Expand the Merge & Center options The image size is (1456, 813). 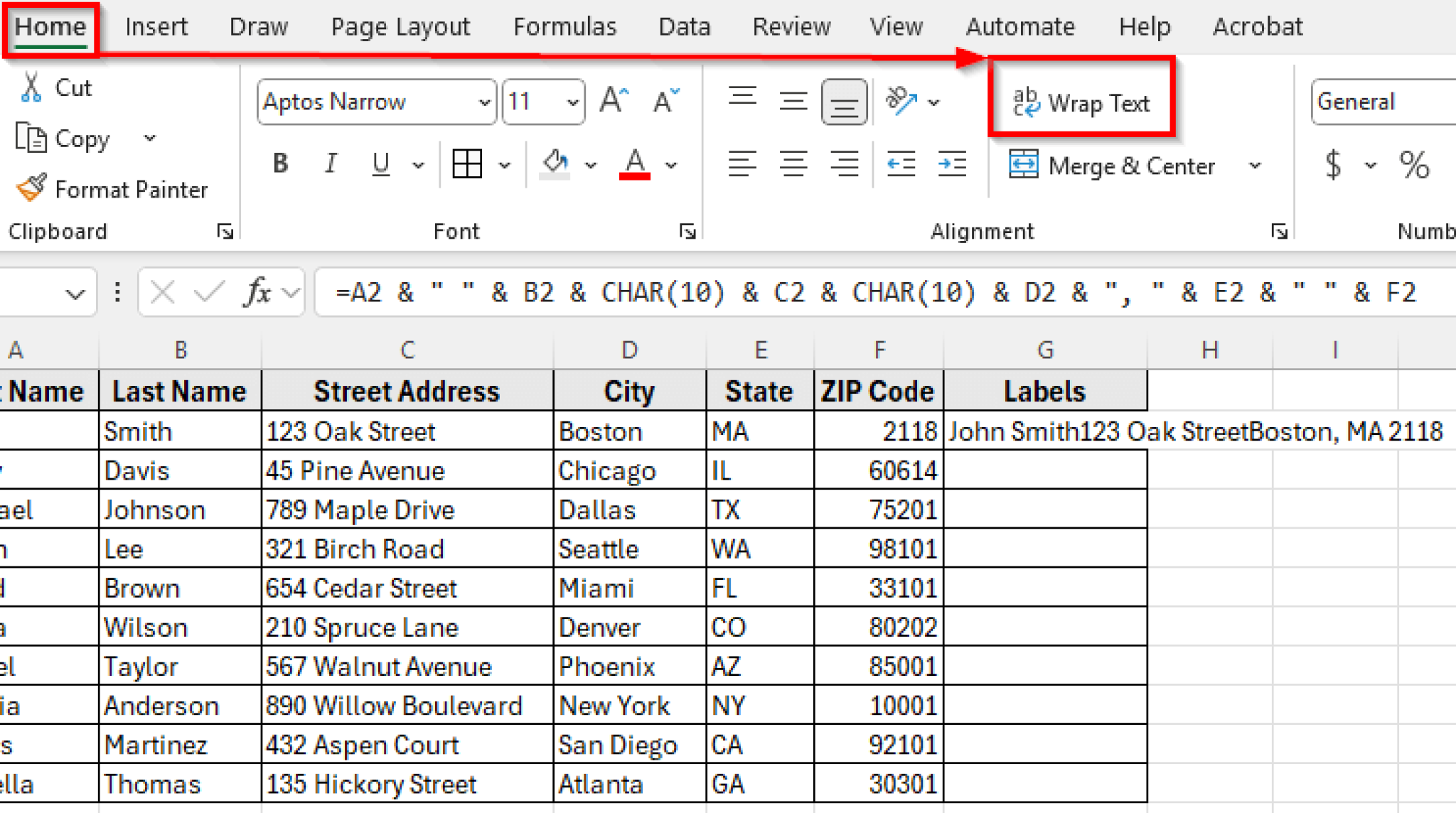[1256, 165]
